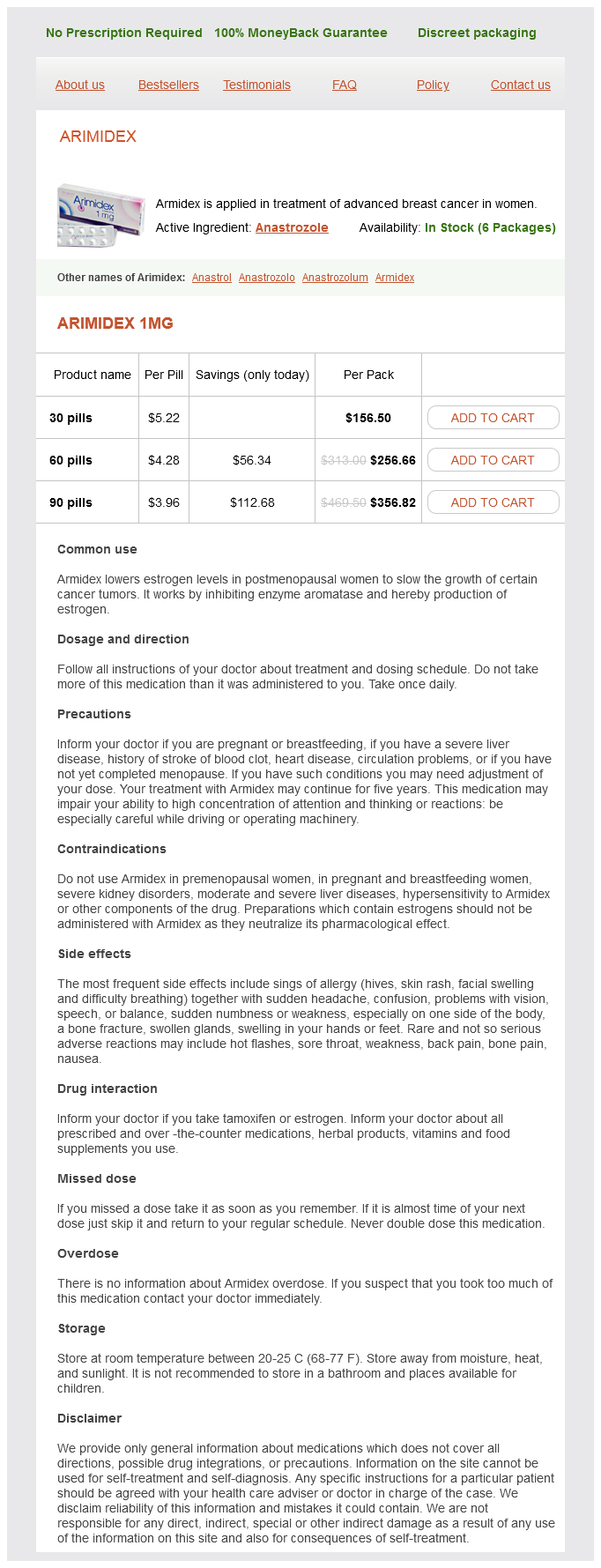This screenshot has width=601, height=1568.
Task: Click the ARIMIDEX page title heading
Action: point(98,137)
